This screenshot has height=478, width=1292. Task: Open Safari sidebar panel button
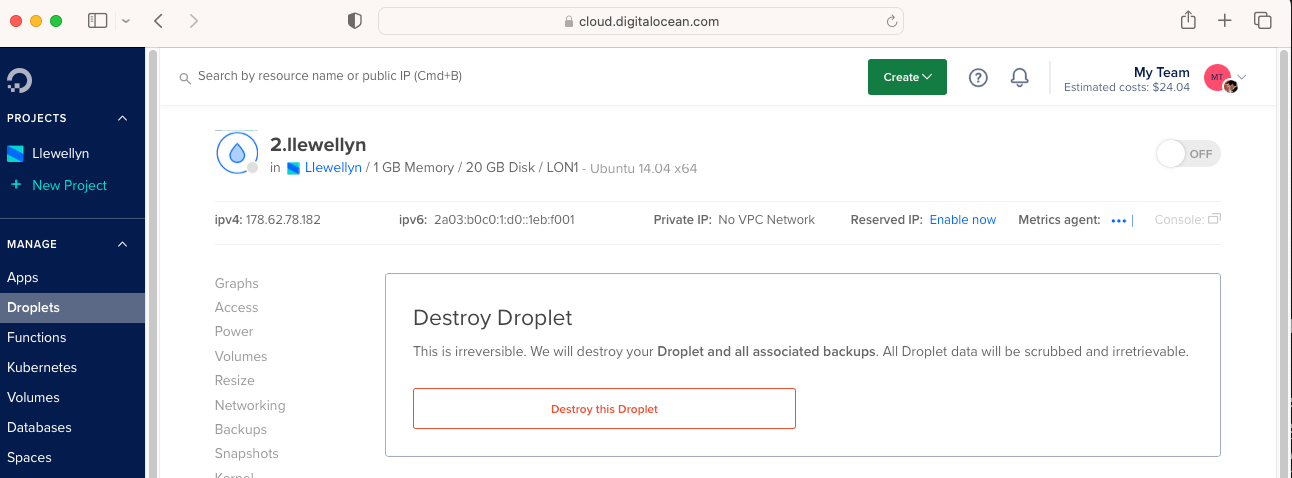(x=97, y=20)
